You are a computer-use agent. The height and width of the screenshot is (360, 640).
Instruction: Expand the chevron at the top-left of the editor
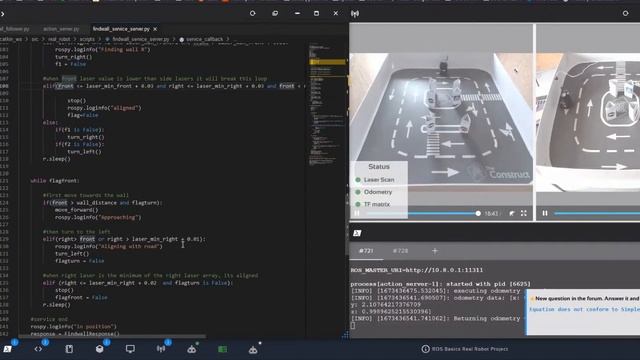tap(2, 14)
